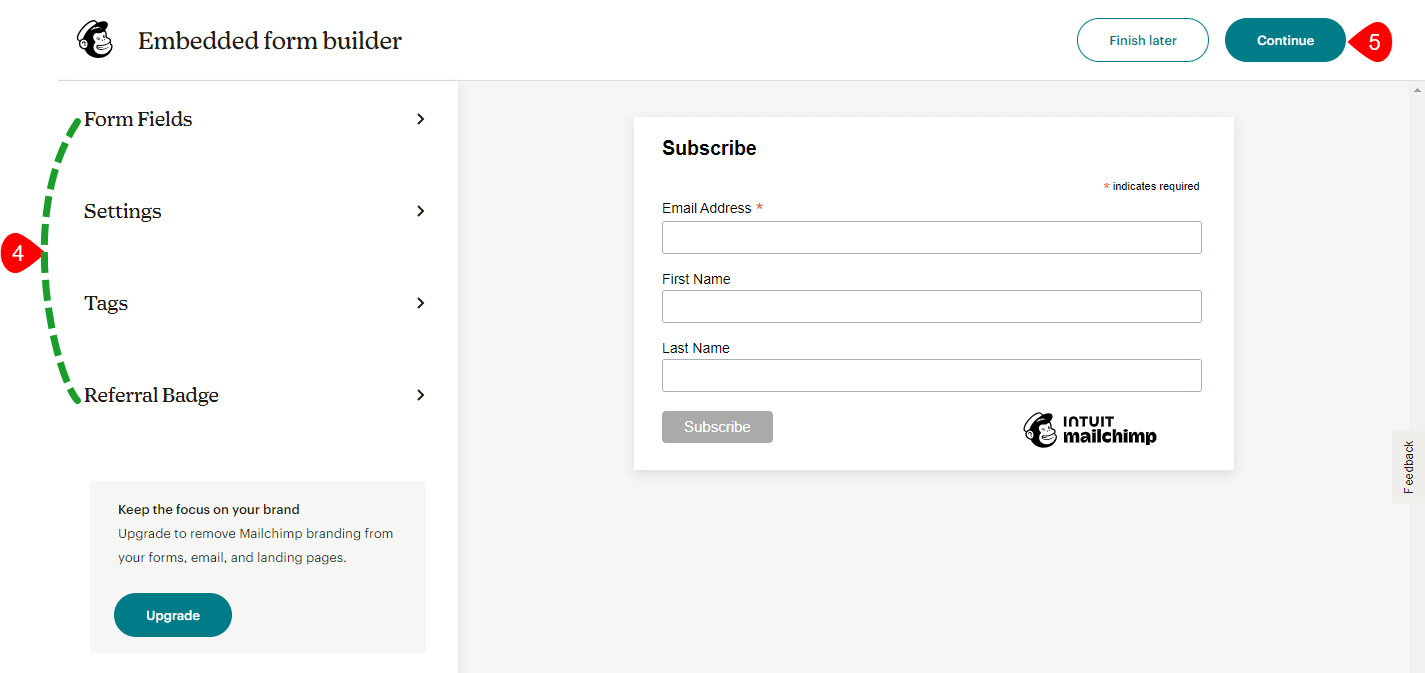Expand Settings section via its chevron
This screenshot has height=673, width=1425.
(x=421, y=211)
